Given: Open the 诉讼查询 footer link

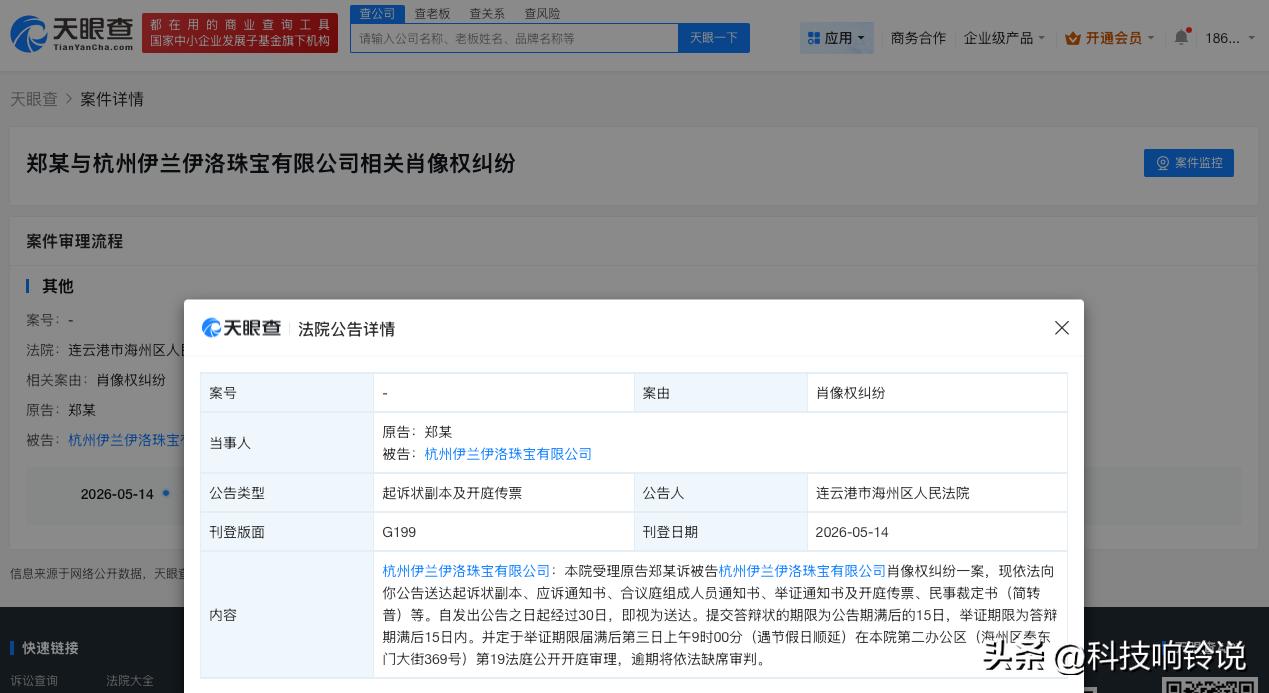Looking at the screenshot, I should pos(34,681).
